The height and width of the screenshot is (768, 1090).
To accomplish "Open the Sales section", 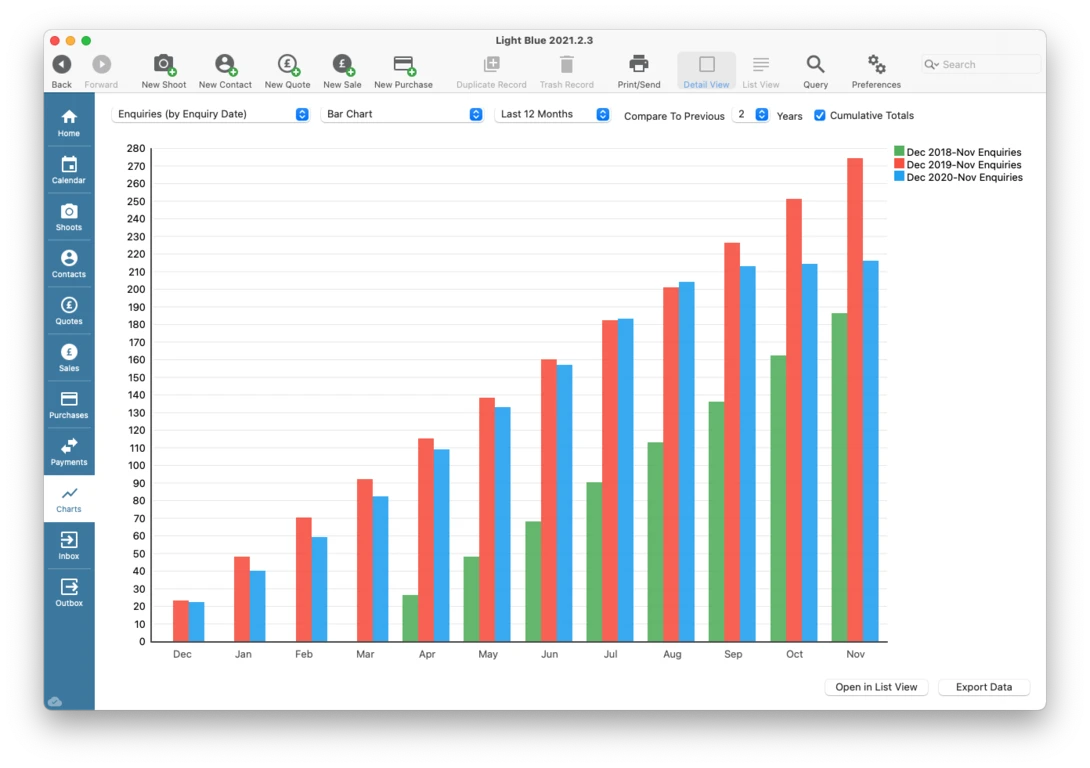I will pos(69,358).
